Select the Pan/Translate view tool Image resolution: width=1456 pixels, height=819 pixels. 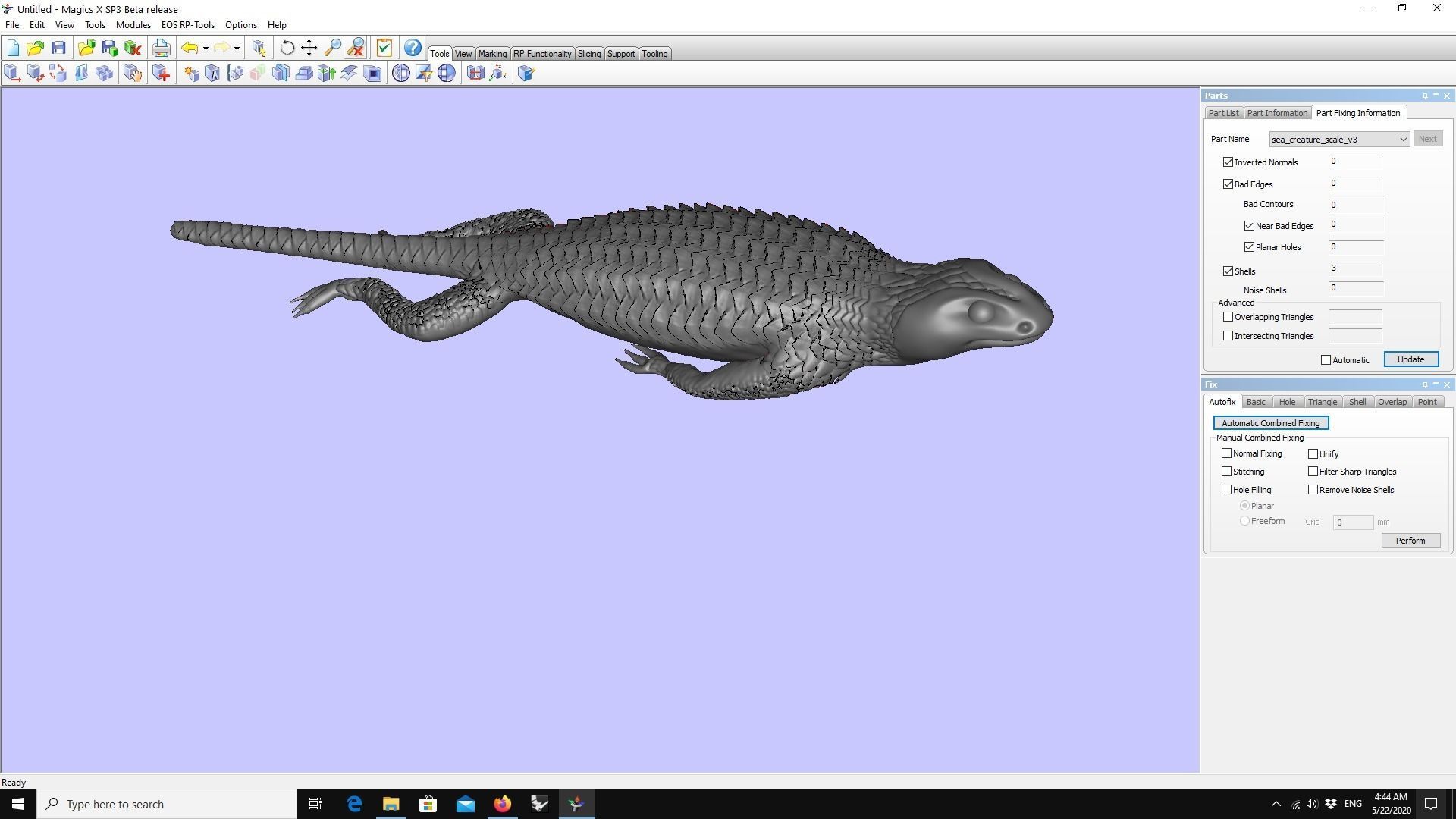(x=309, y=48)
